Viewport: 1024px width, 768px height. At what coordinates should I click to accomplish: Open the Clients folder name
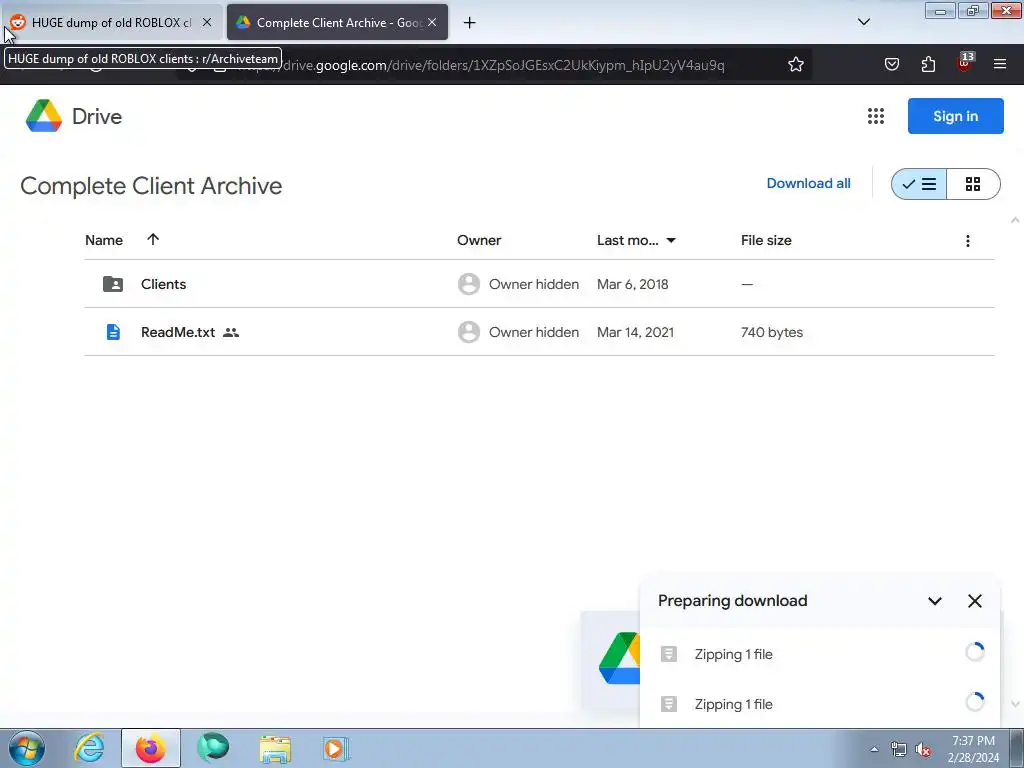pyautogui.click(x=163, y=284)
